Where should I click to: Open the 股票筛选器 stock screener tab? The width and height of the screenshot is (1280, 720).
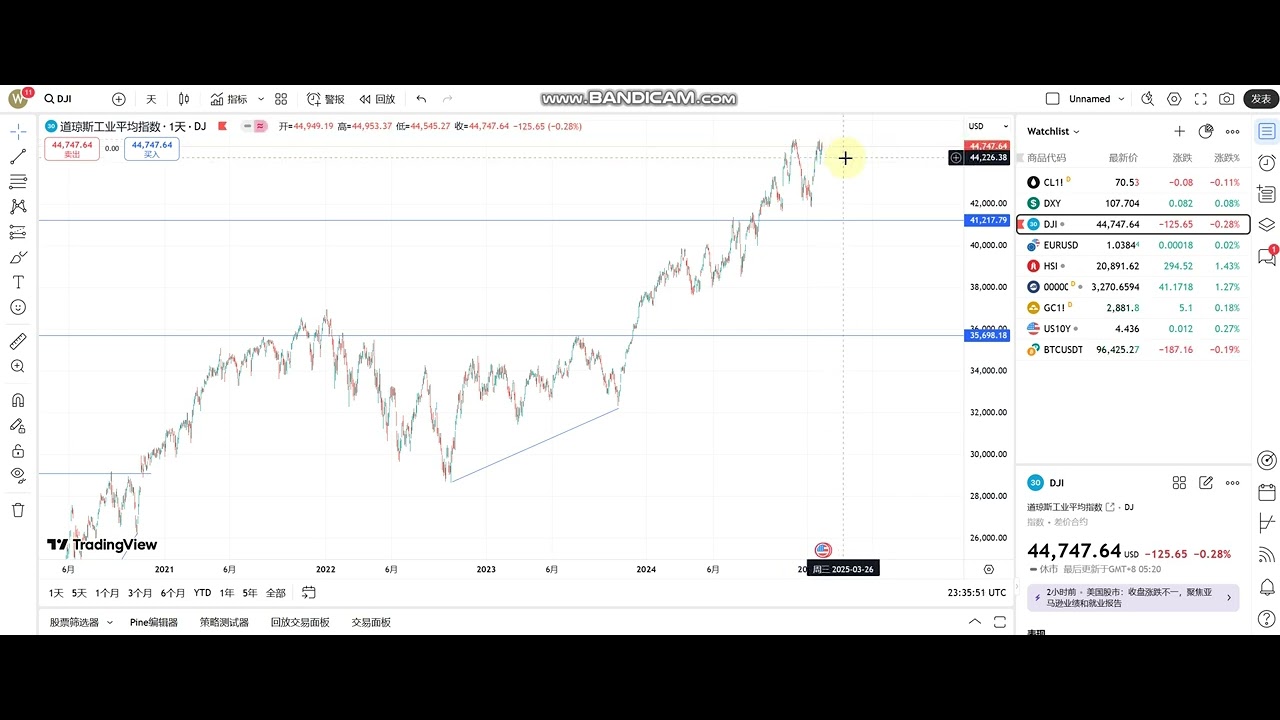pos(75,622)
